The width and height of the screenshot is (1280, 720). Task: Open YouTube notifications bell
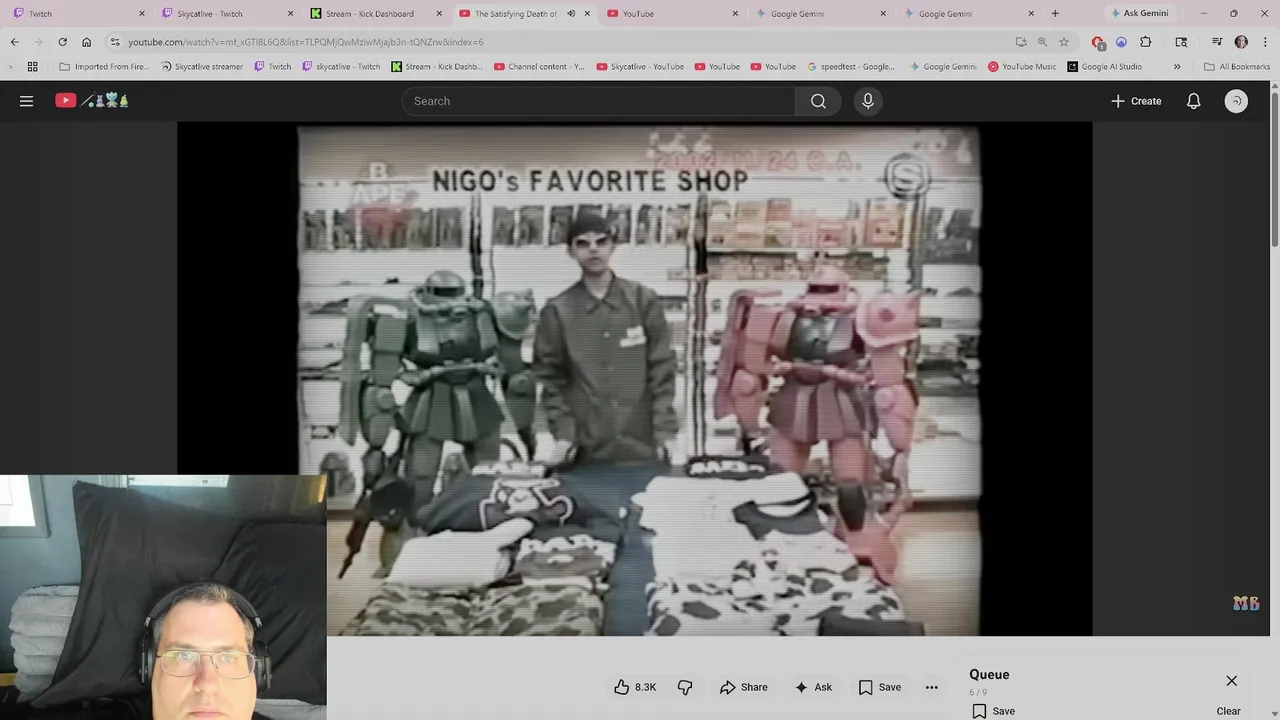pyautogui.click(x=1193, y=101)
